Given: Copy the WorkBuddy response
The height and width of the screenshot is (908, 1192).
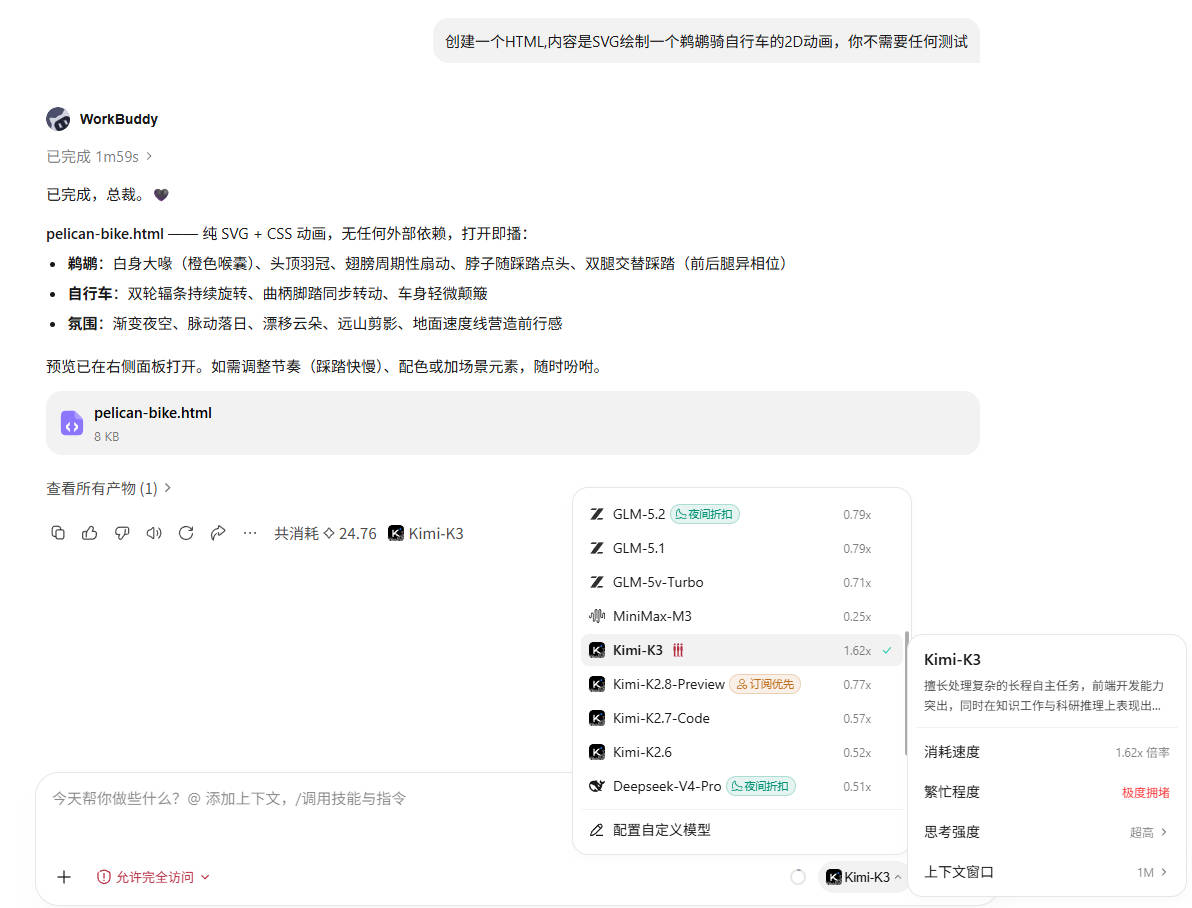Looking at the screenshot, I should [x=58, y=533].
